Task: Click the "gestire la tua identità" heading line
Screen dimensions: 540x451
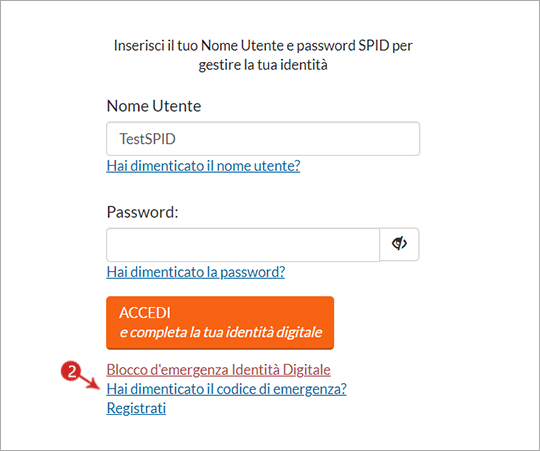Action: 263,65
